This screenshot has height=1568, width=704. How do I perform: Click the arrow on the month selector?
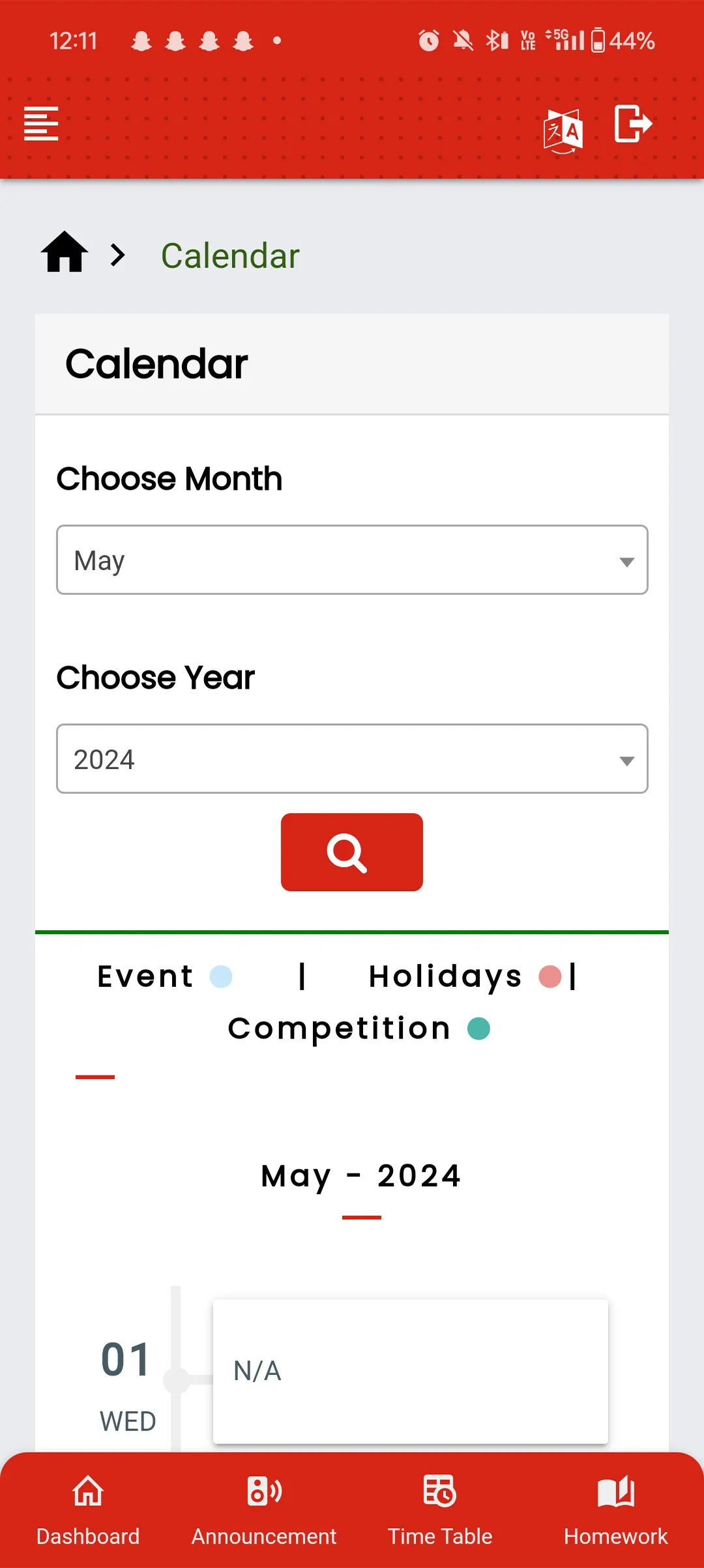[626, 562]
